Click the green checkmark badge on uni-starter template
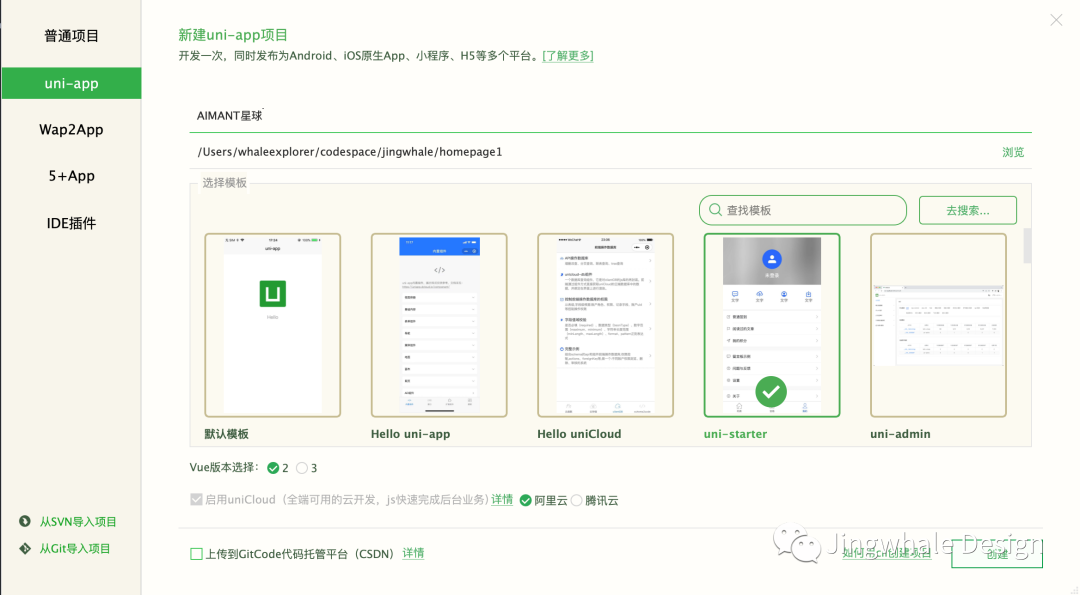The image size is (1080, 595). [x=771, y=391]
